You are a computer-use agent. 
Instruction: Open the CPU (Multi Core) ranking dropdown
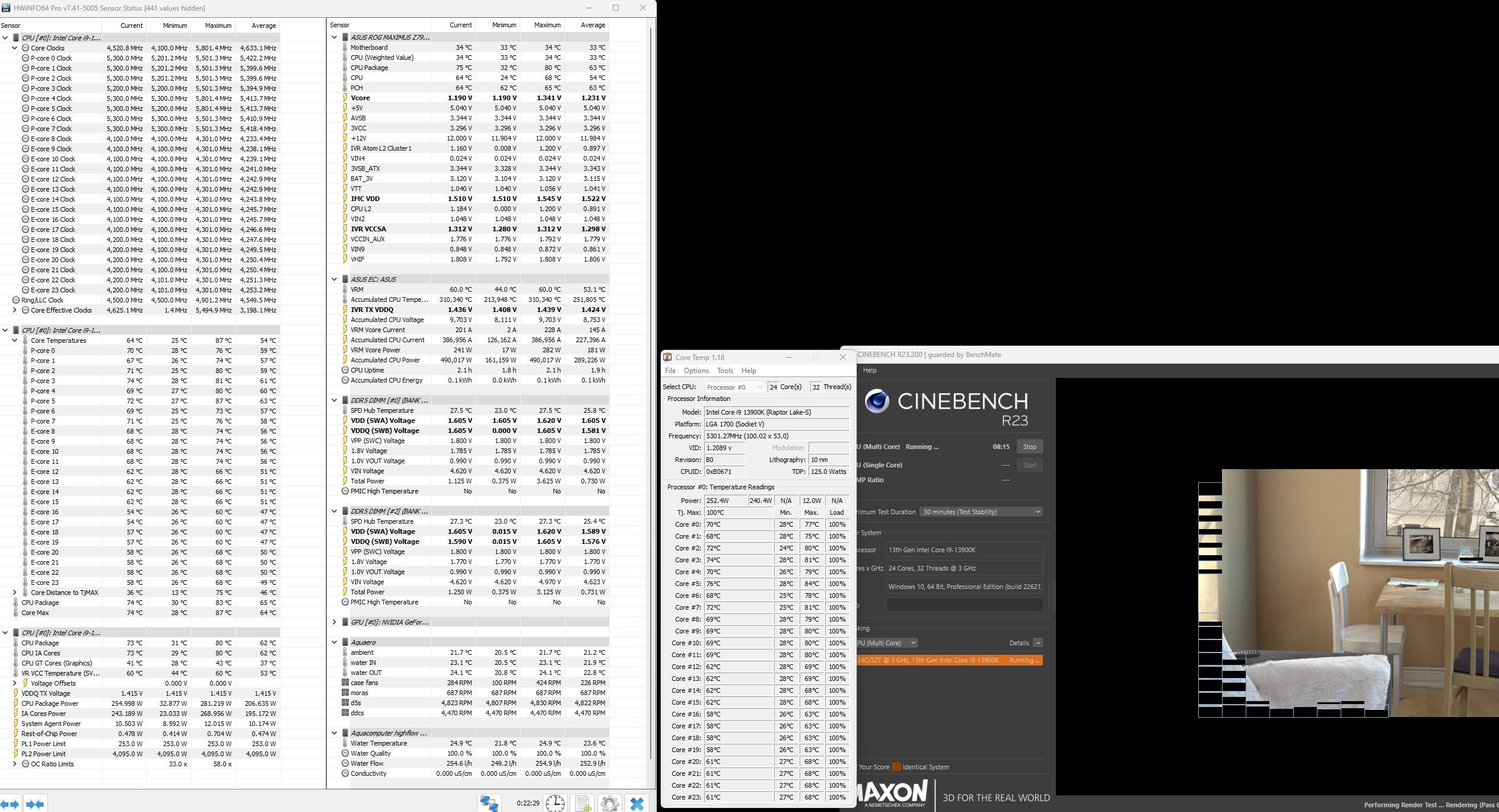click(x=887, y=643)
